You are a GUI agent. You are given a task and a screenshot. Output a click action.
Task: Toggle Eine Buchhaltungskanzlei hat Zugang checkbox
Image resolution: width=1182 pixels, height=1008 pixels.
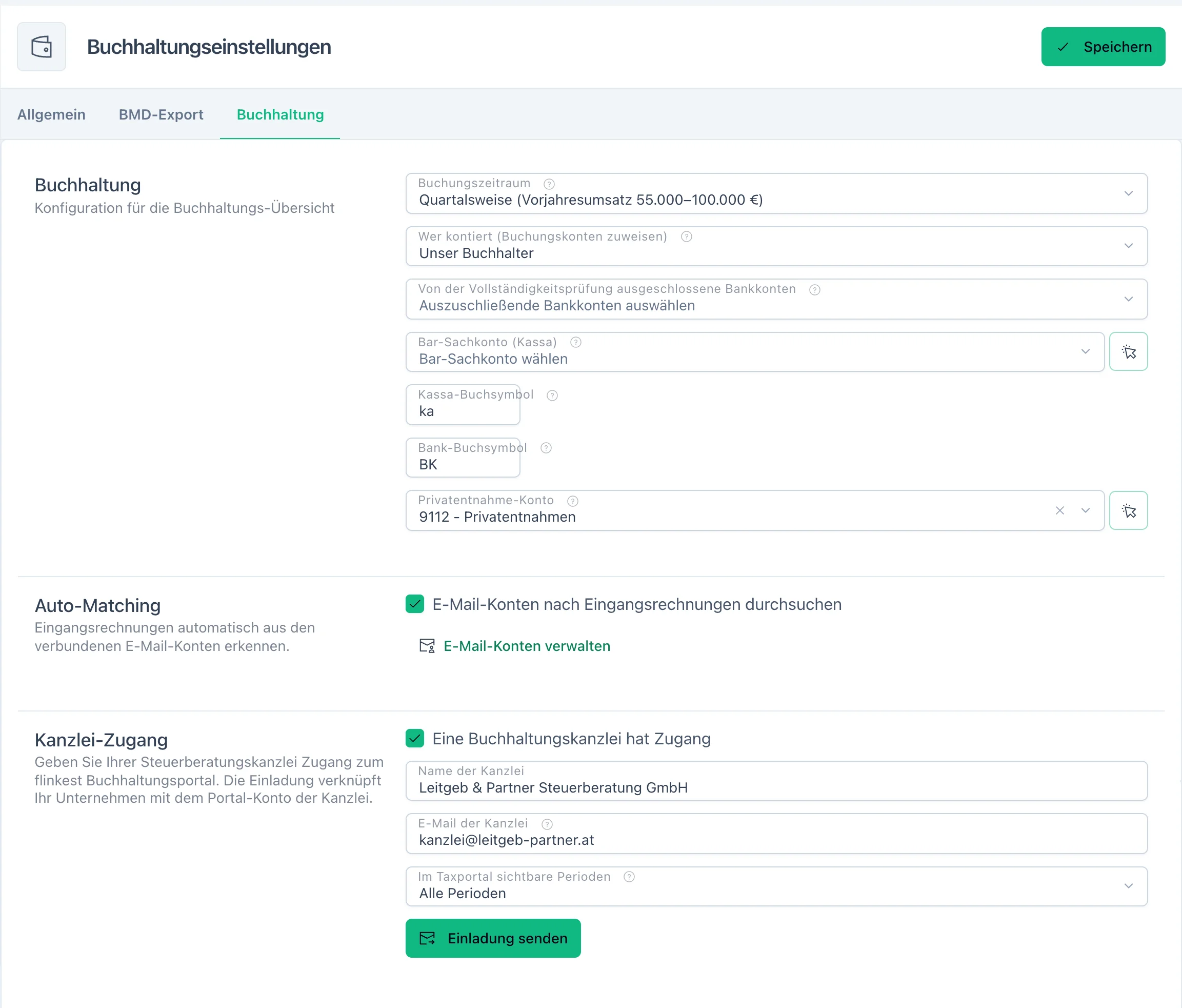coord(415,738)
